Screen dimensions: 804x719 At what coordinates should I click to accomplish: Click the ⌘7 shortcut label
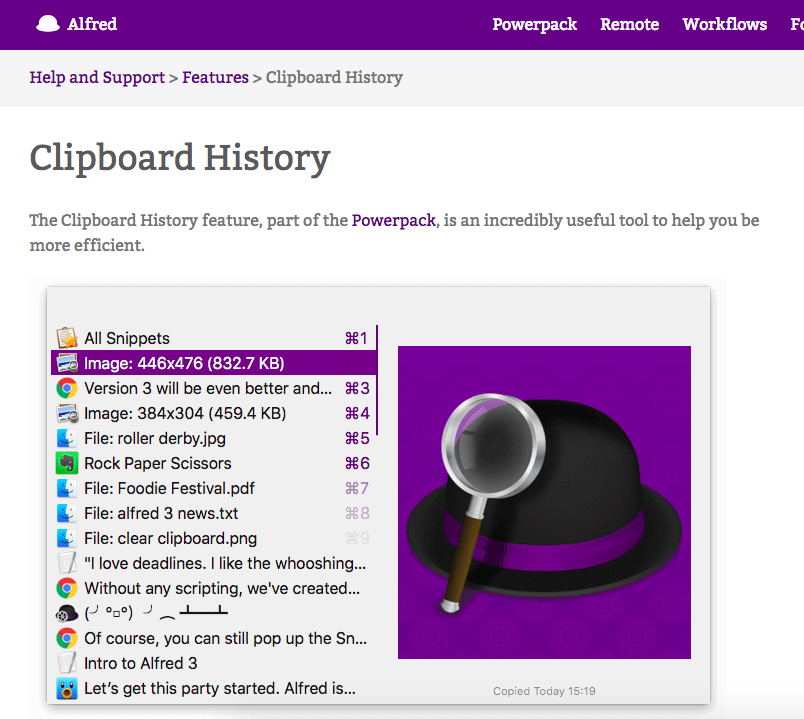357,489
